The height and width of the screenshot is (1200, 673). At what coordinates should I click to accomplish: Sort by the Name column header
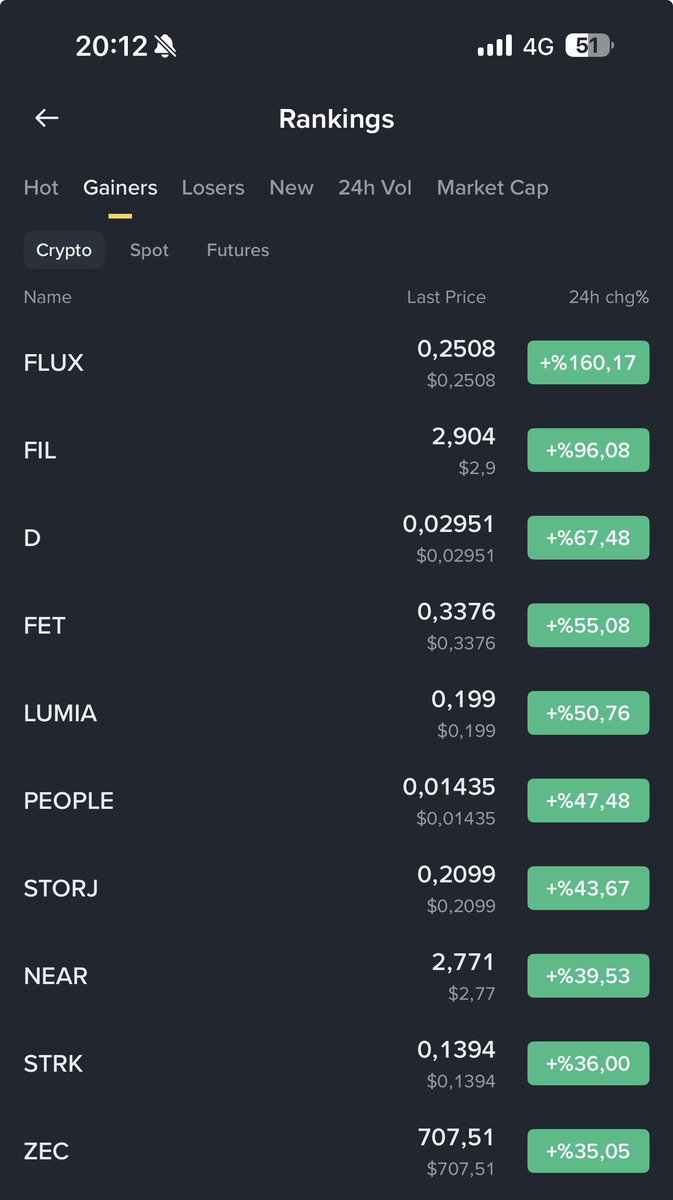pyautogui.click(x=48, y=297)
